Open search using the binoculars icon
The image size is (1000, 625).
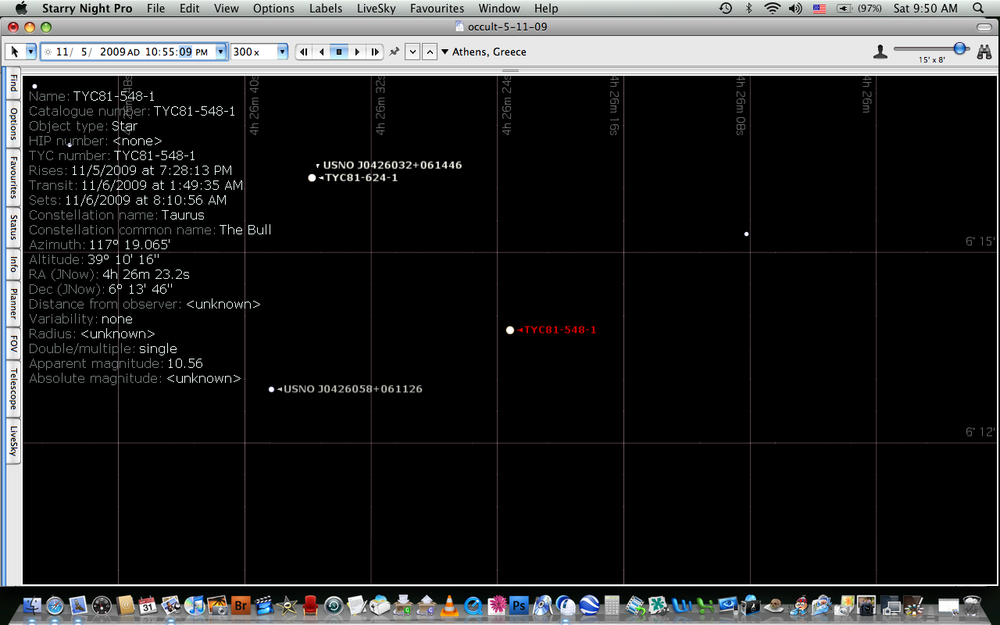pos(987,51)
